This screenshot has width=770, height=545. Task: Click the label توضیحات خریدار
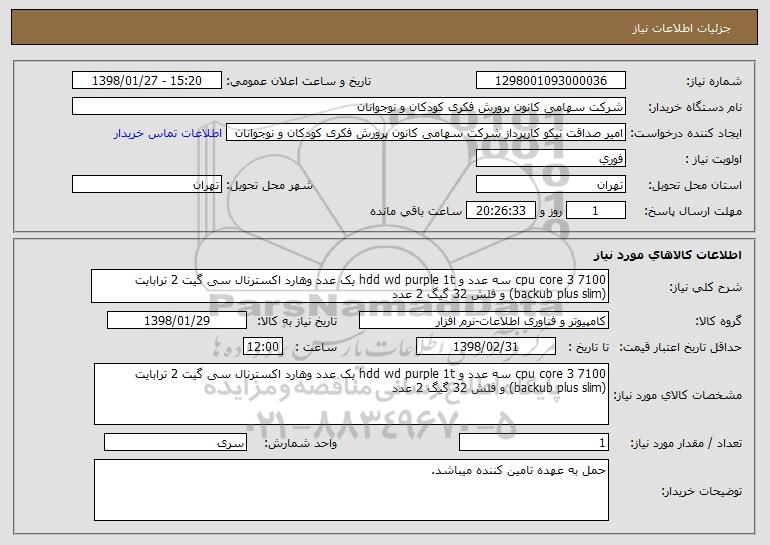tap(702, 491)
